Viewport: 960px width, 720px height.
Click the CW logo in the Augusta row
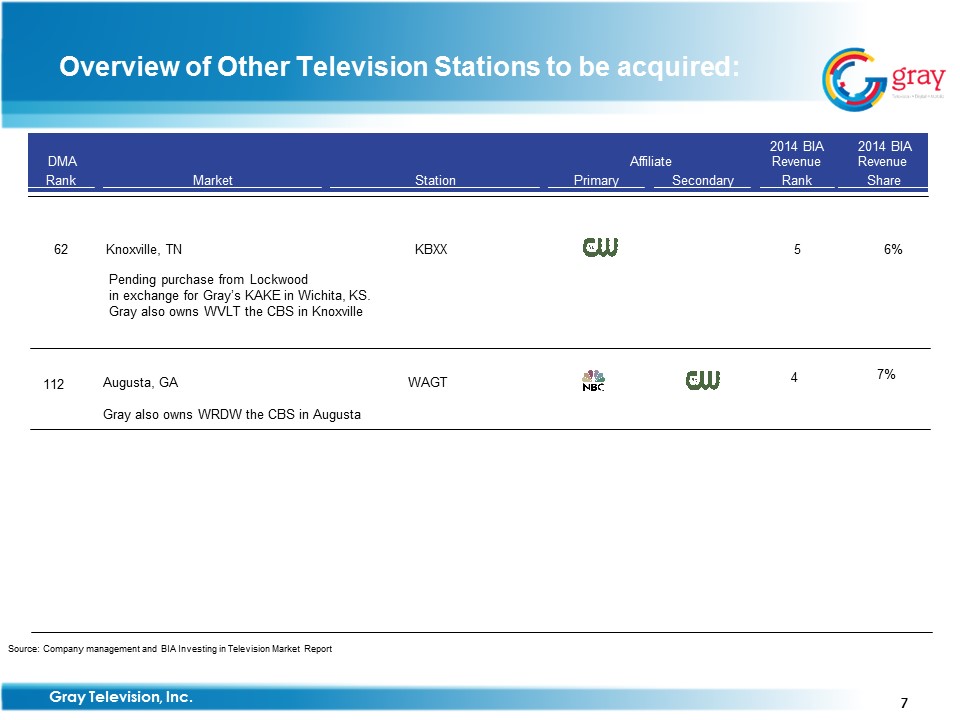703,380
